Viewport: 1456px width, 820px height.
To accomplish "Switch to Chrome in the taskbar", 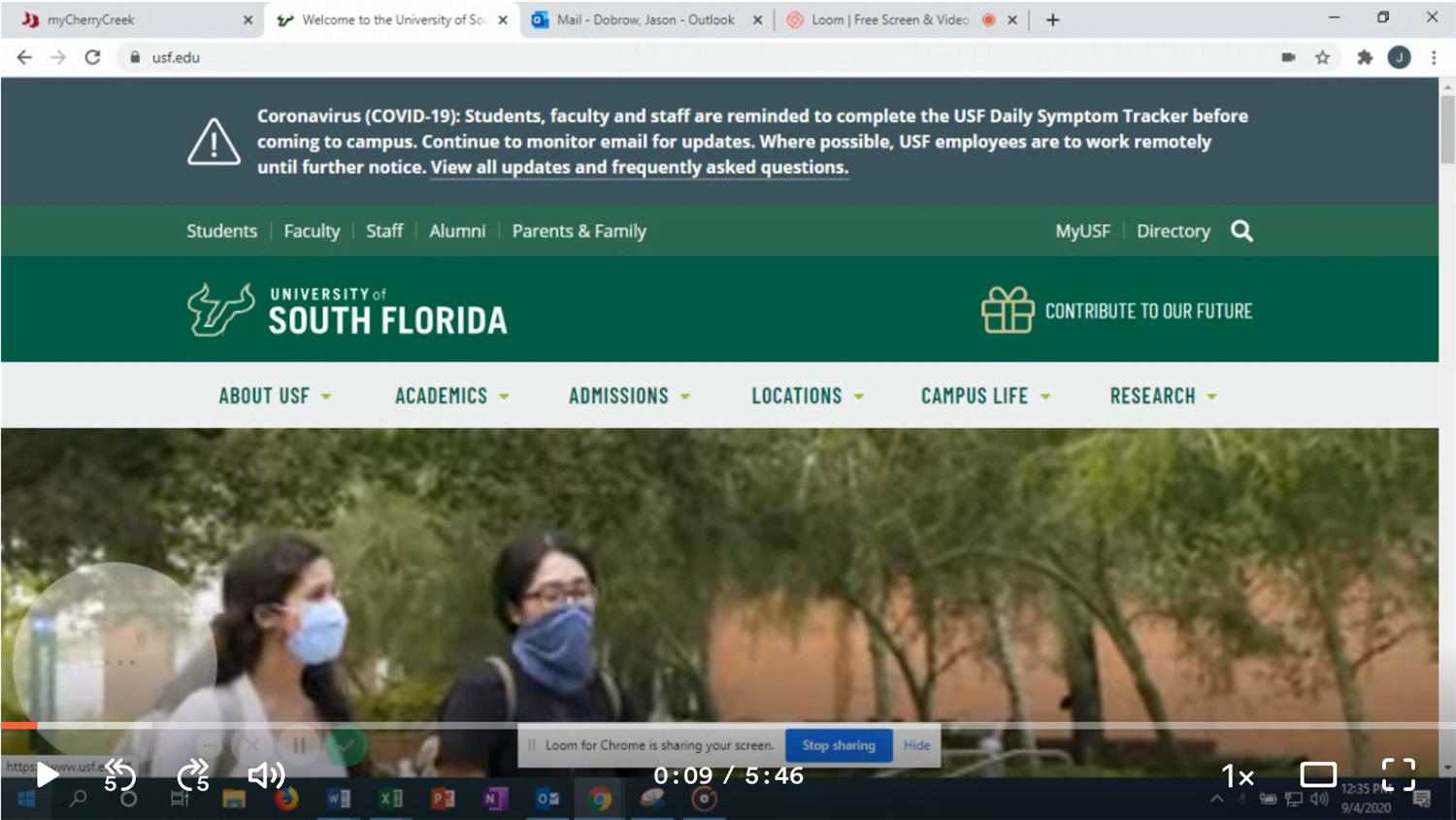I will coord(600,799).
